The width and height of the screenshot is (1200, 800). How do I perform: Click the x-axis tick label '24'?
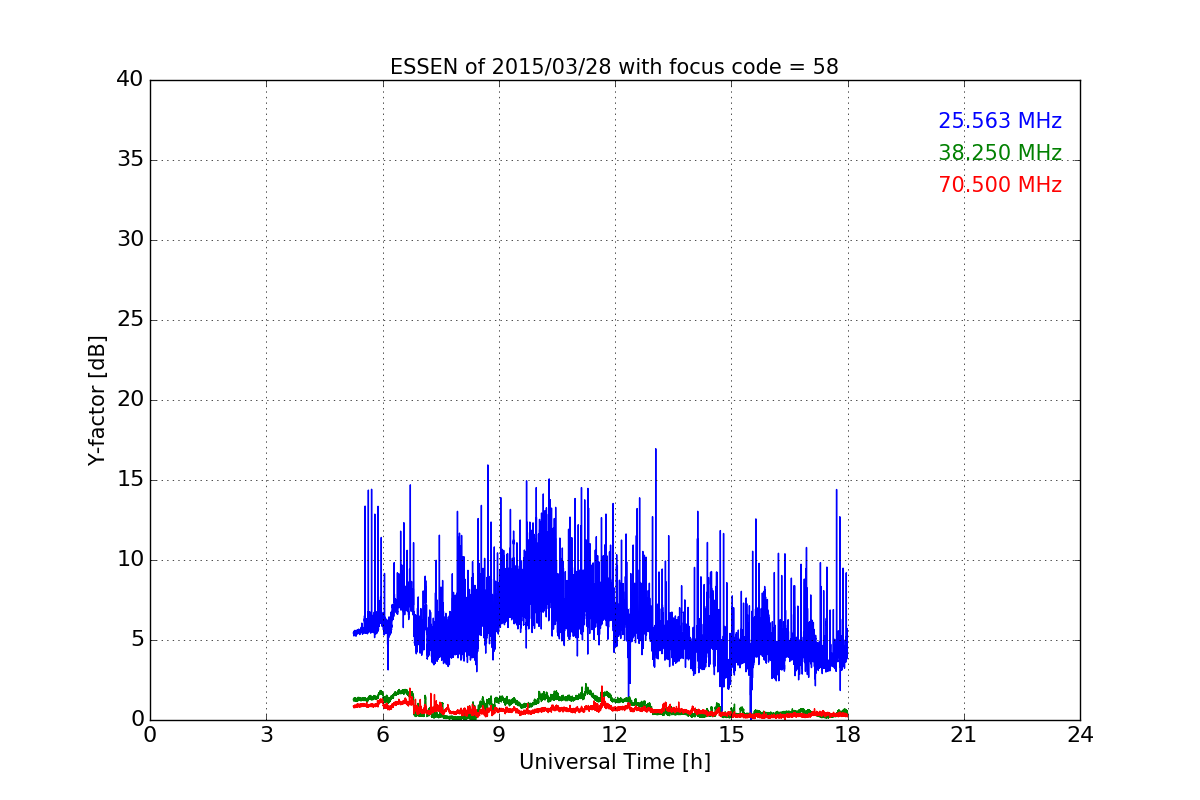1080,735
